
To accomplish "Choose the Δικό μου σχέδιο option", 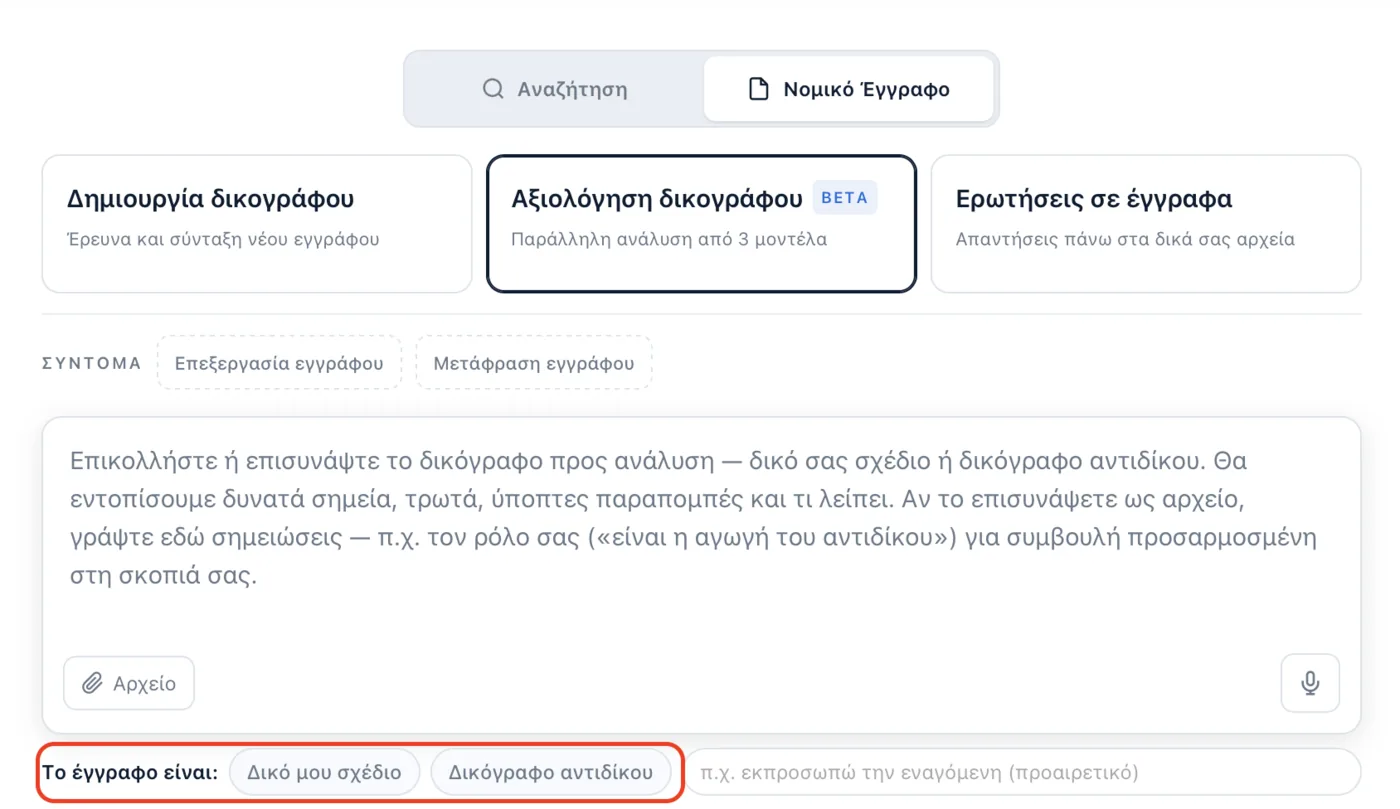I will [x=324, y=773].
